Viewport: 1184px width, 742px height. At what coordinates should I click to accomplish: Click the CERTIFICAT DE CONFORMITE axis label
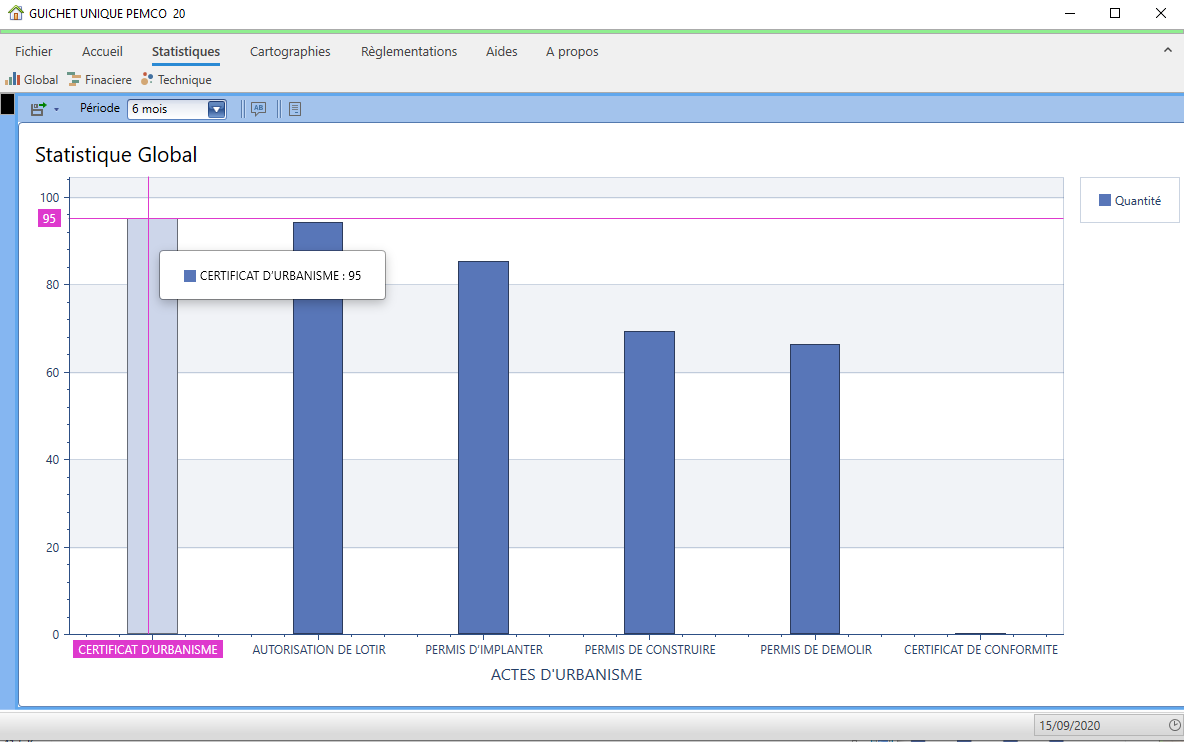coord(981,649)
